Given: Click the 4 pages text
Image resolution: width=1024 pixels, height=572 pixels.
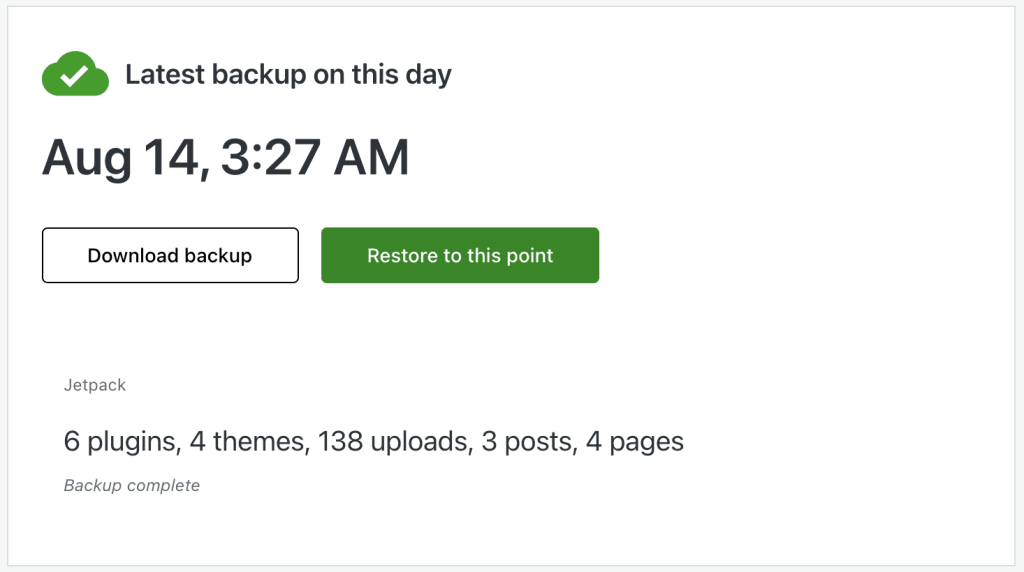Looking at the screenshot, I should (x=635, y=442).
